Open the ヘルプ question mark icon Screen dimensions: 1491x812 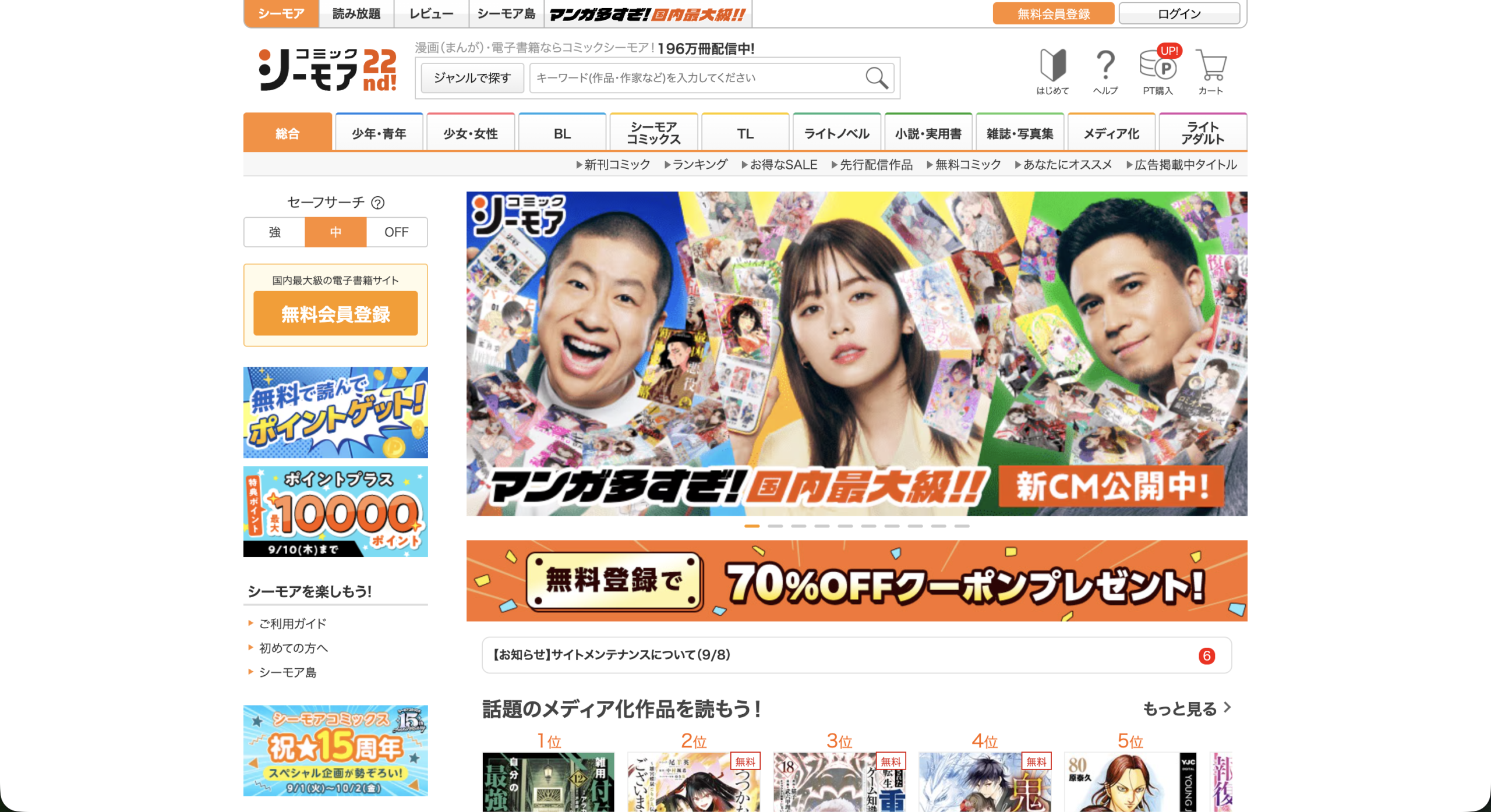pyautogui.click(x=1105, y=72)
